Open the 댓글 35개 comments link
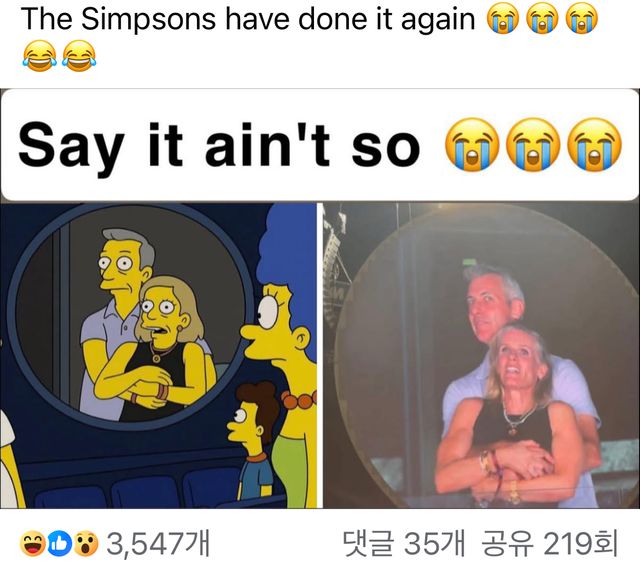Screen dimensions: 640x575 (404, 544)
